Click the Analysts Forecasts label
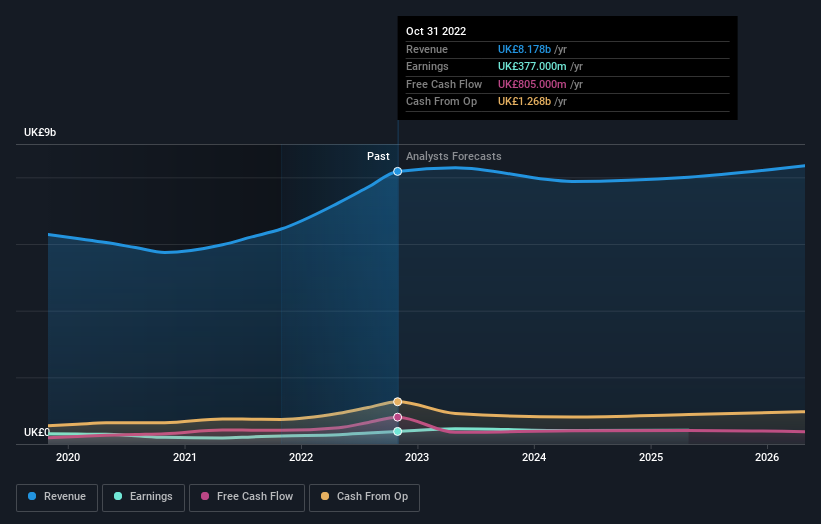This screenshot has height=524, width=821. [453, 156]
